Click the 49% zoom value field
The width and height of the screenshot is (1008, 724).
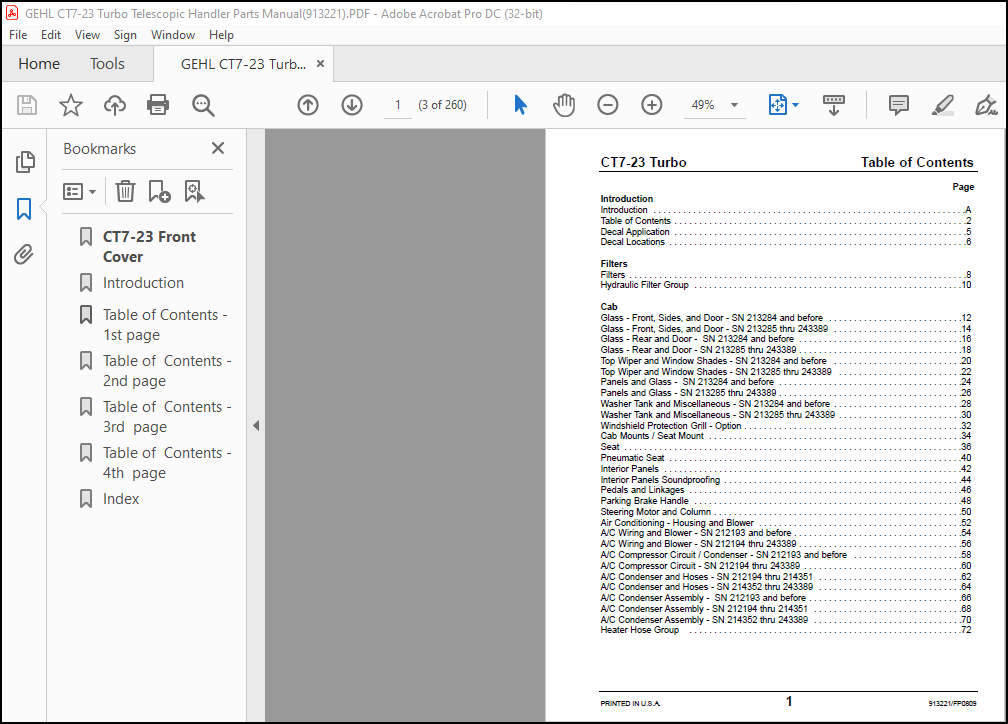(x=703, y=105)
